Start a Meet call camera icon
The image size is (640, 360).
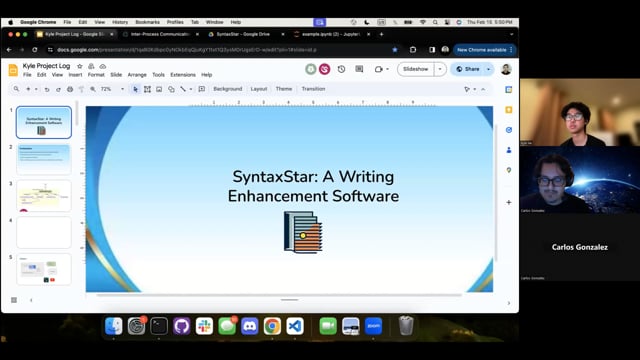378,69
